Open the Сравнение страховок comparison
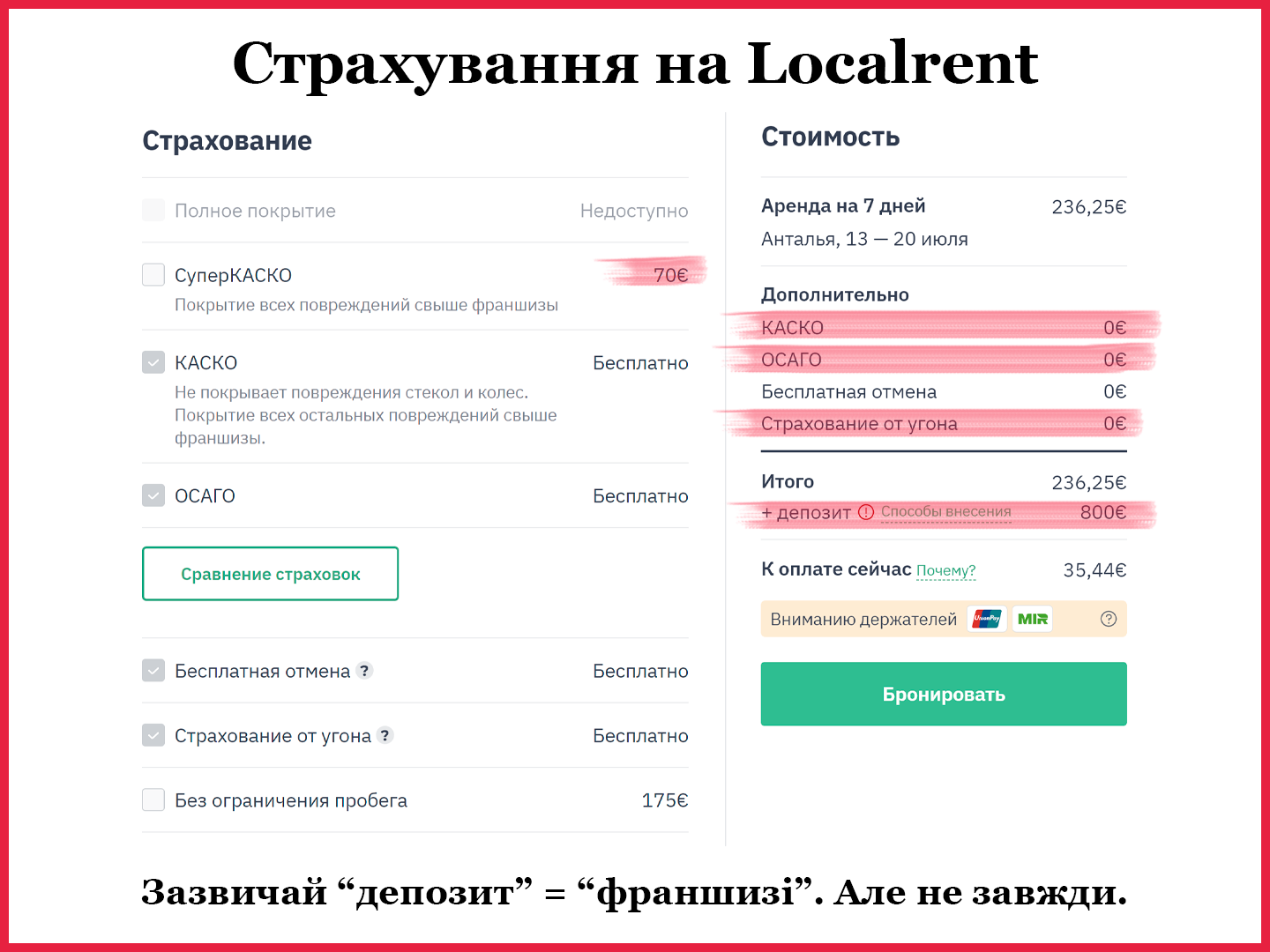1270x952 pixels. [x=270, y=574]
